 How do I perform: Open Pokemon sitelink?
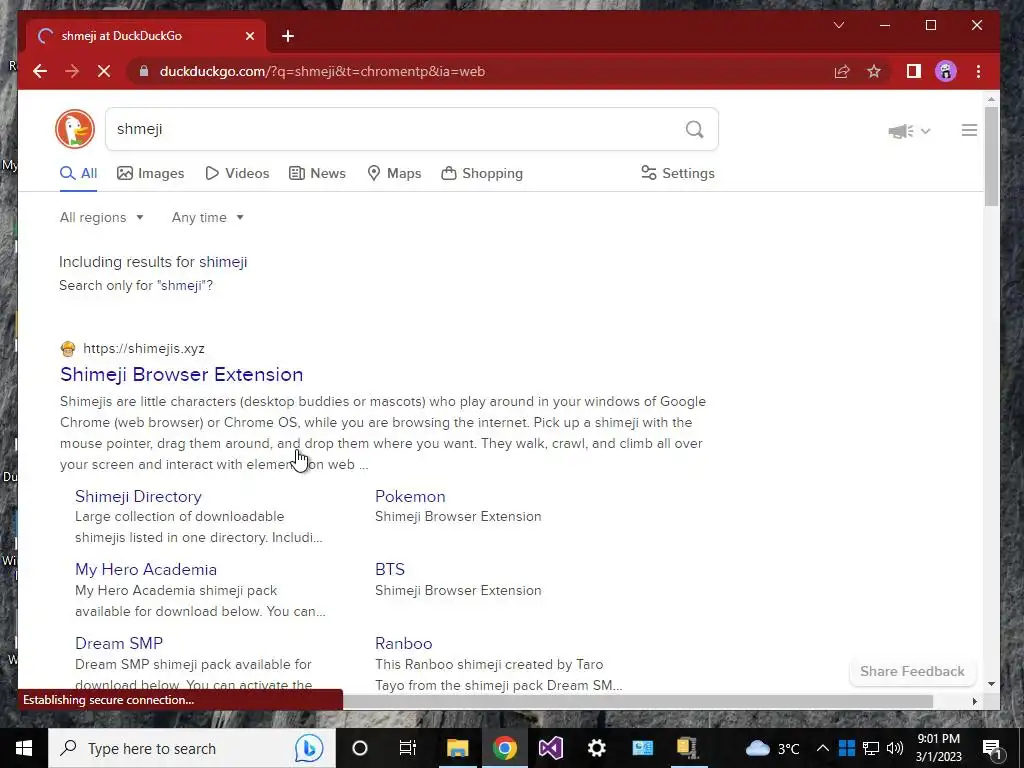pos(410,496)
